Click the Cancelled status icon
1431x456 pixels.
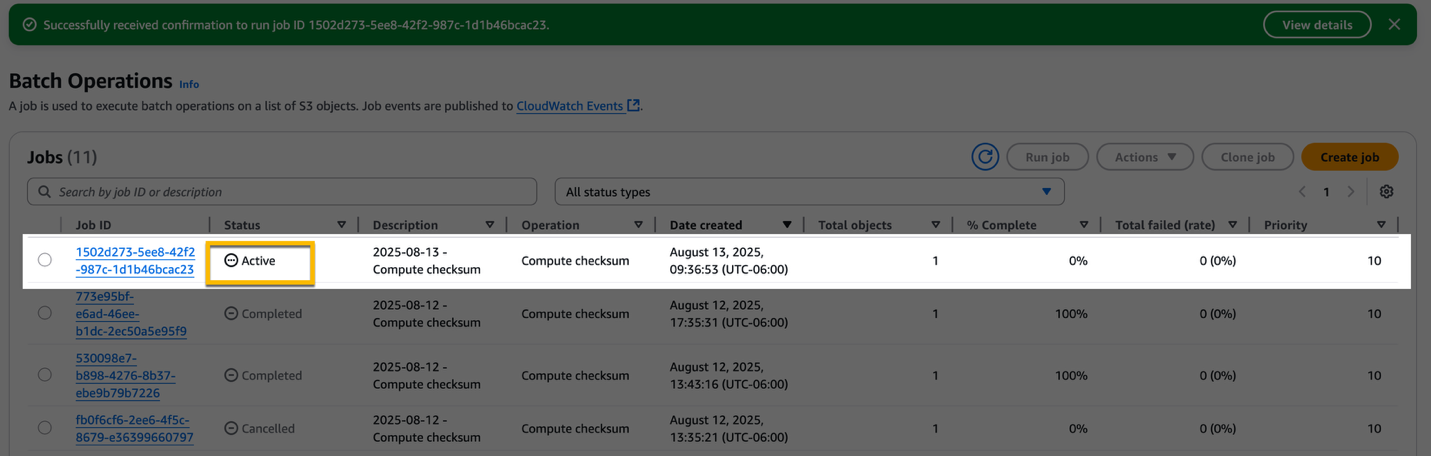tap(231, 428)
